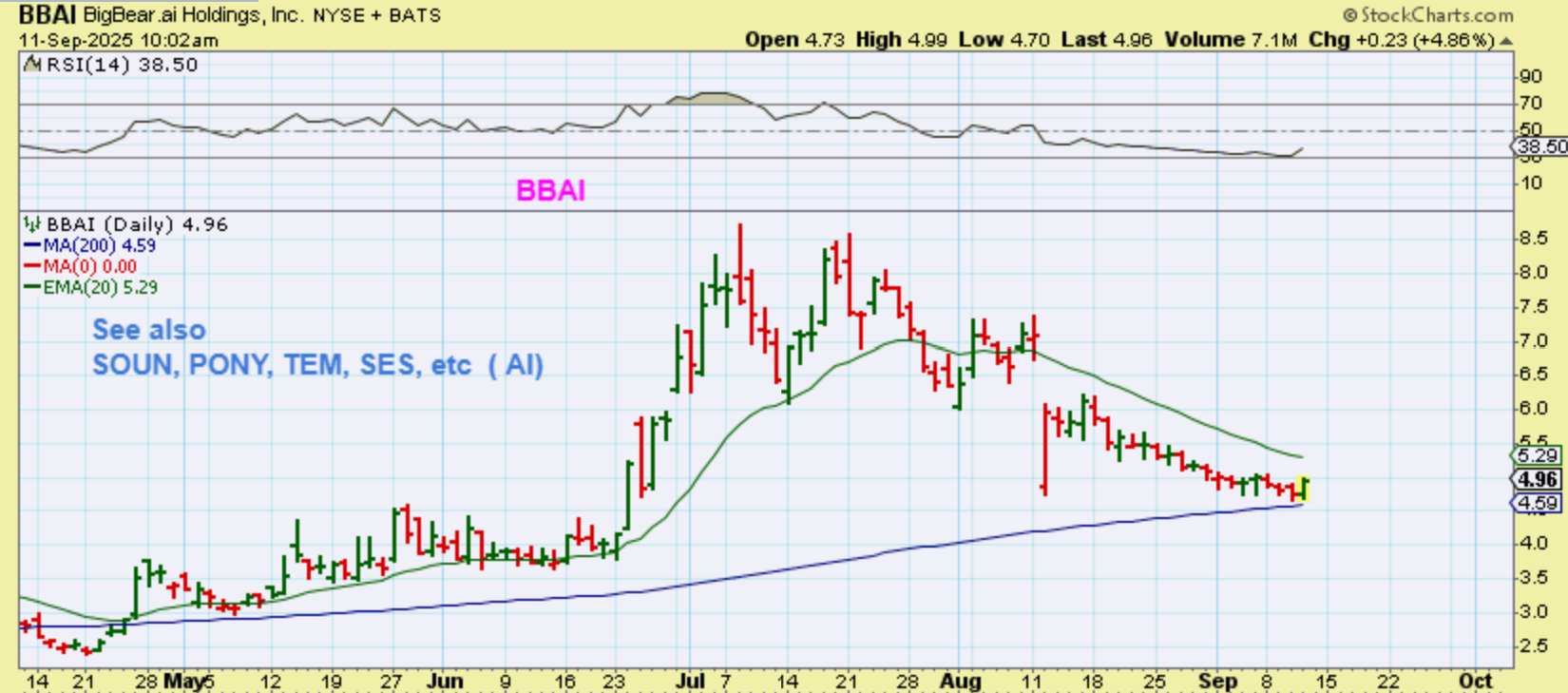The height and width of the screenshot is (693, 1568).
Task: Click the BBAI (Daily) 4.96 legend label
Action: click(137, 224)
